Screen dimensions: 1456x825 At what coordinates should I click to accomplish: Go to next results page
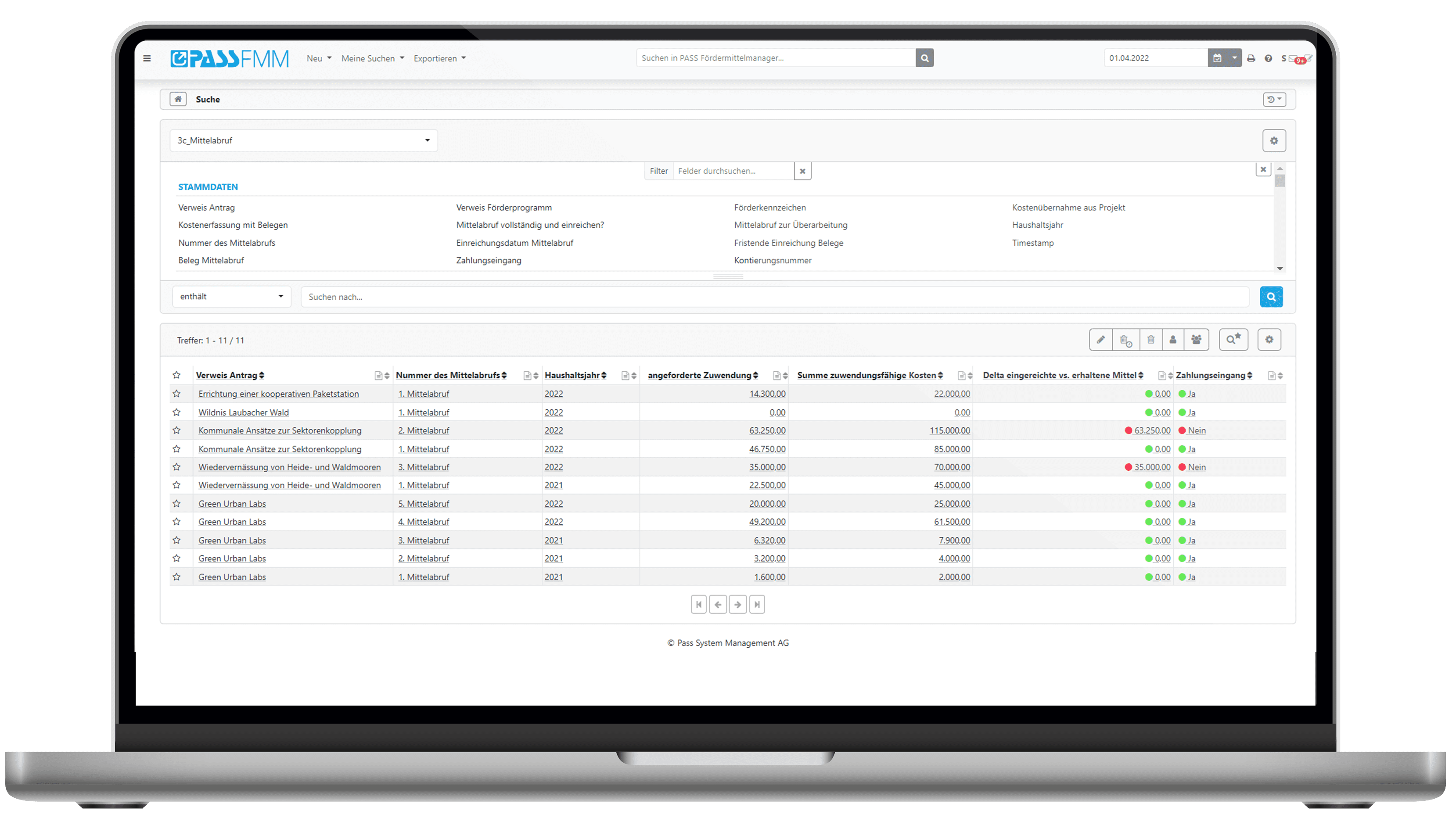click(x=738, y=605)
